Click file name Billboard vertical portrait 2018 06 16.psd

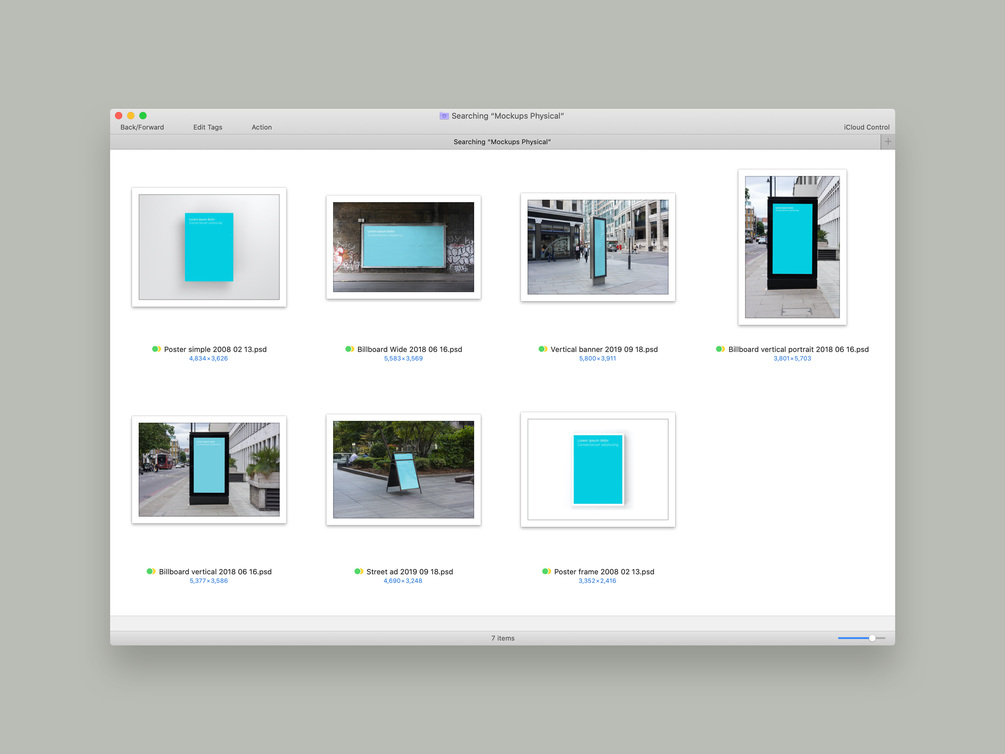tap(799, 349)
